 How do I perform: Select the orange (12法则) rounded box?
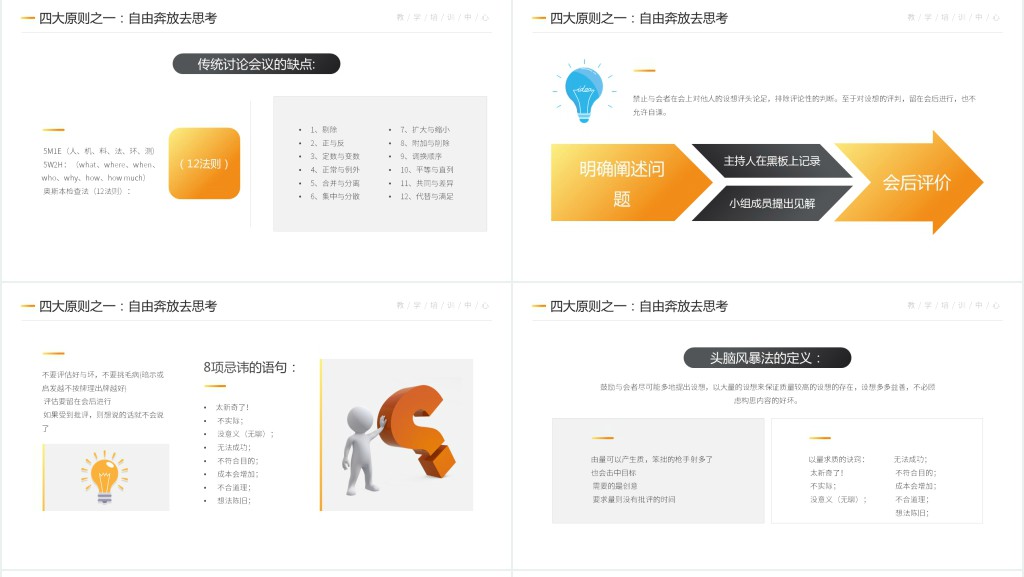click(x=204, y=163)
